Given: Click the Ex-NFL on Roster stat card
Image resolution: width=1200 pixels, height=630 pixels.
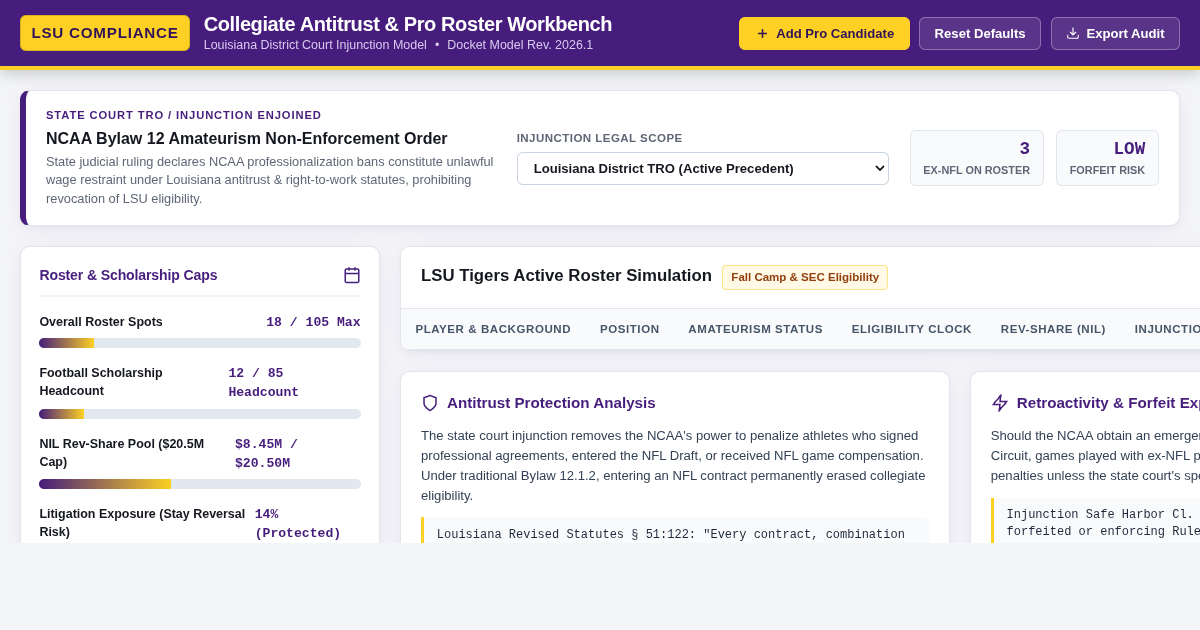Looking at the screenshot, I should click(x=977, y=158).
